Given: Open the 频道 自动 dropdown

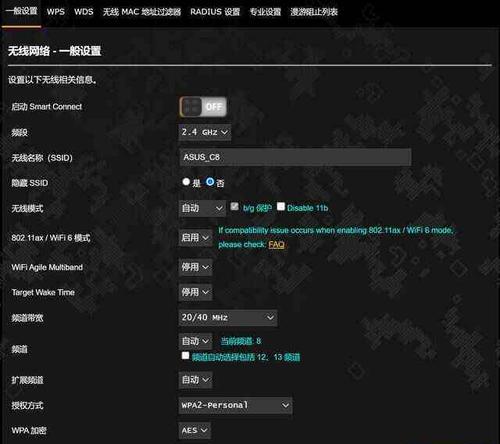Looking at the screenshot, I should click(x=195, y=341).
